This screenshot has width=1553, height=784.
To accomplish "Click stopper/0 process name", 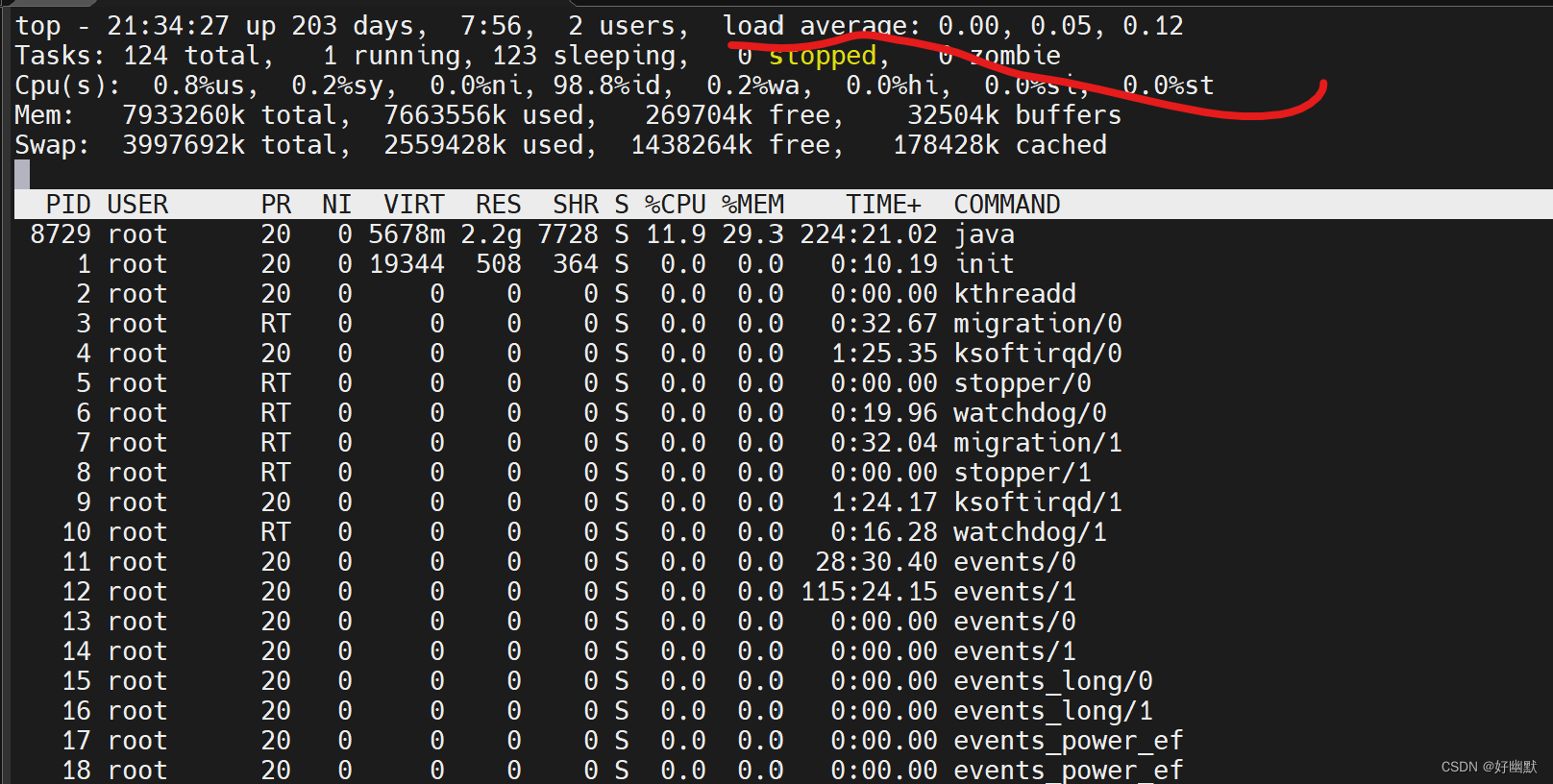I will [x=1023, y=383].
